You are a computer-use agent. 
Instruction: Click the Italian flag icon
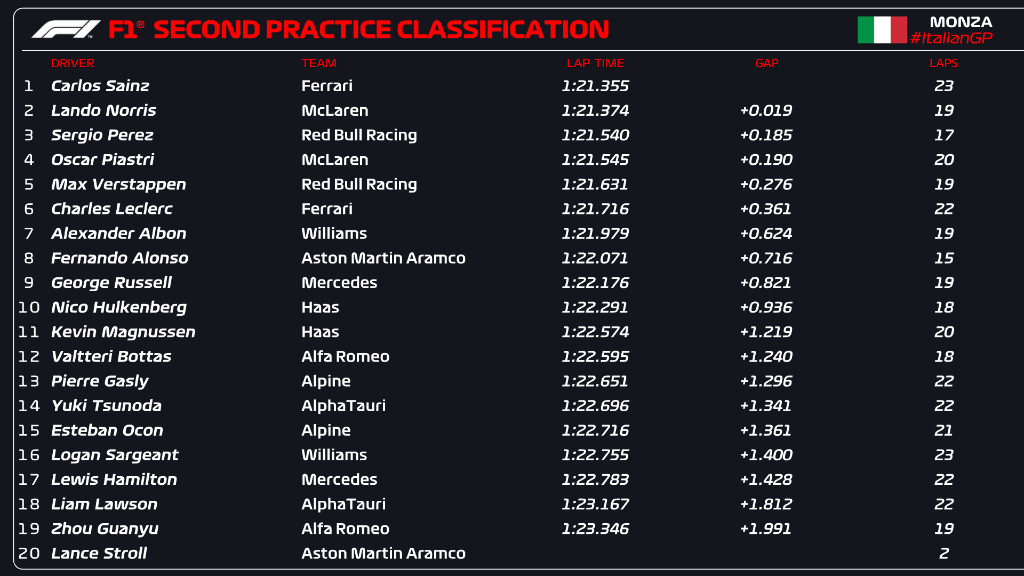[x=882, y=30]
